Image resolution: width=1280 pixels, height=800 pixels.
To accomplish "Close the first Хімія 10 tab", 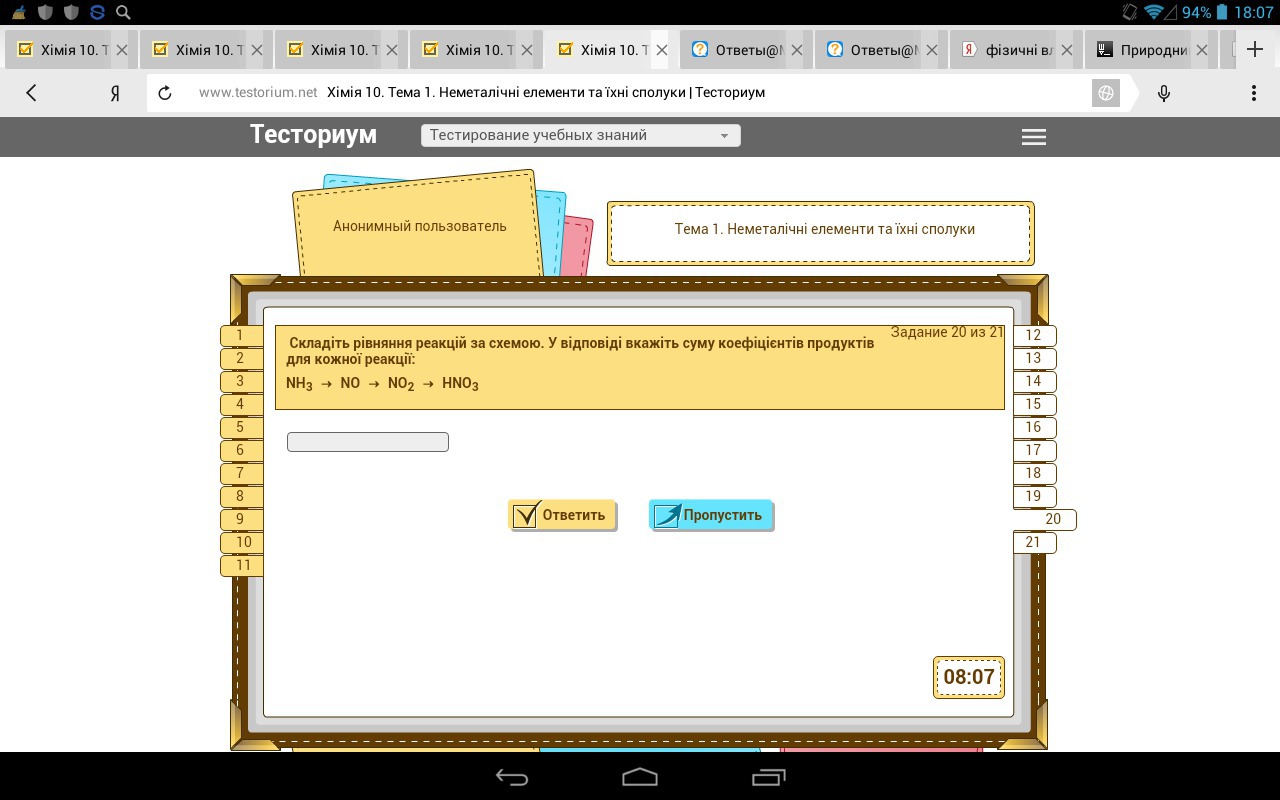I will coord(122,50).
